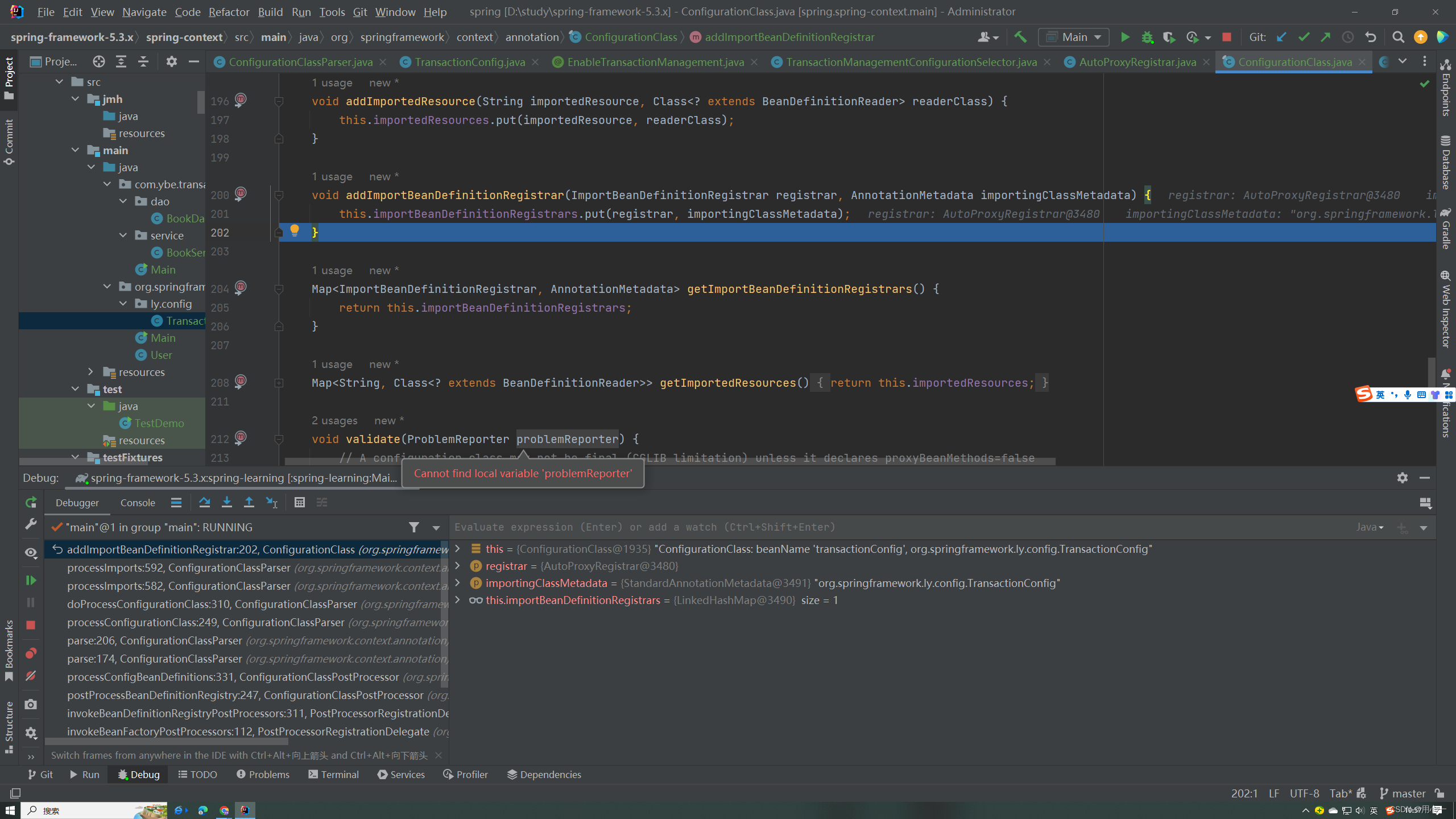The width and height of the screenshot is (1456, 819).
Task: Switch to Console tab in debugger
Action: [x=138, y=503]
